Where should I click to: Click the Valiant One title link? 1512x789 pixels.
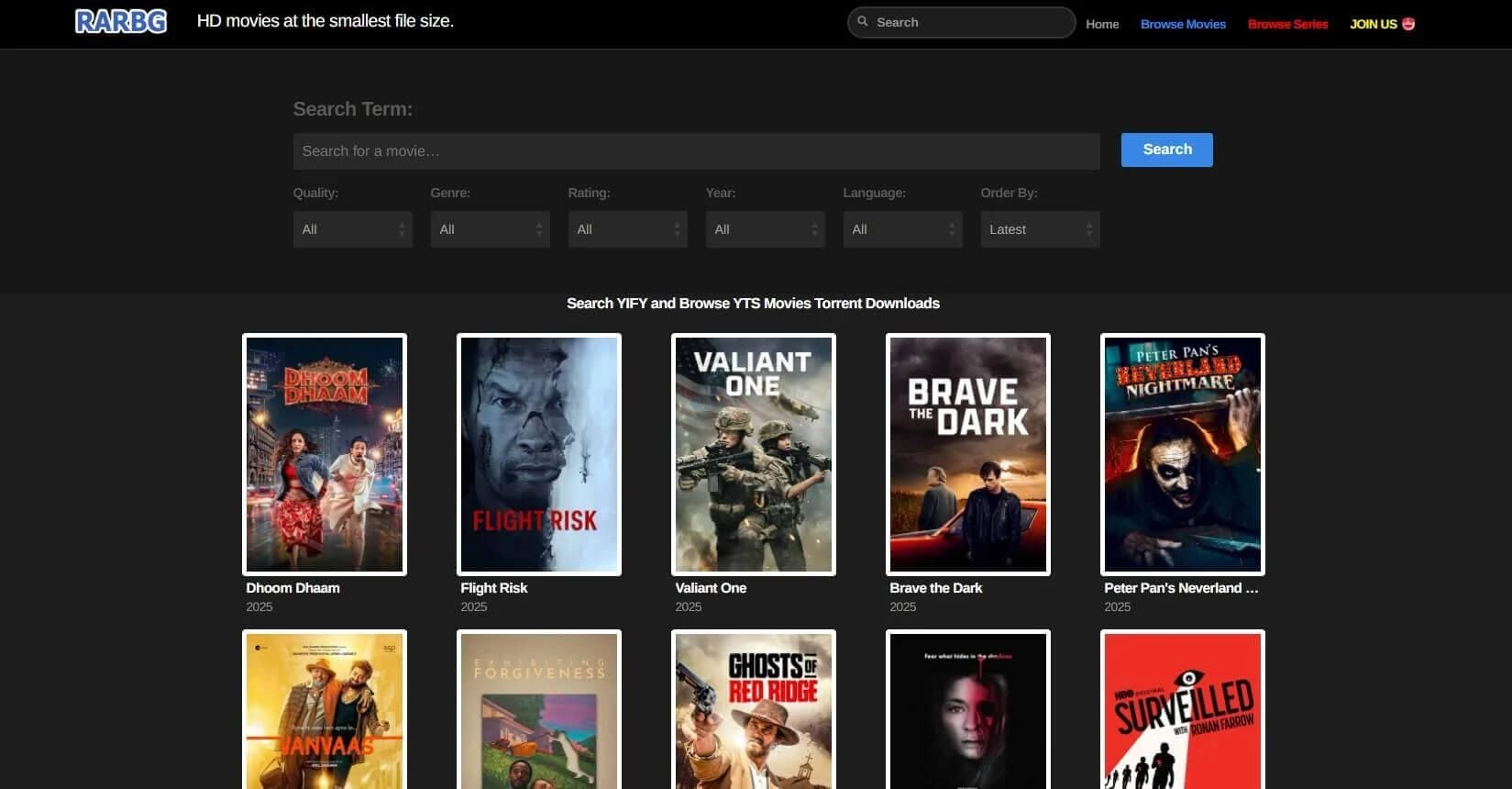click(x=711, y=588)
